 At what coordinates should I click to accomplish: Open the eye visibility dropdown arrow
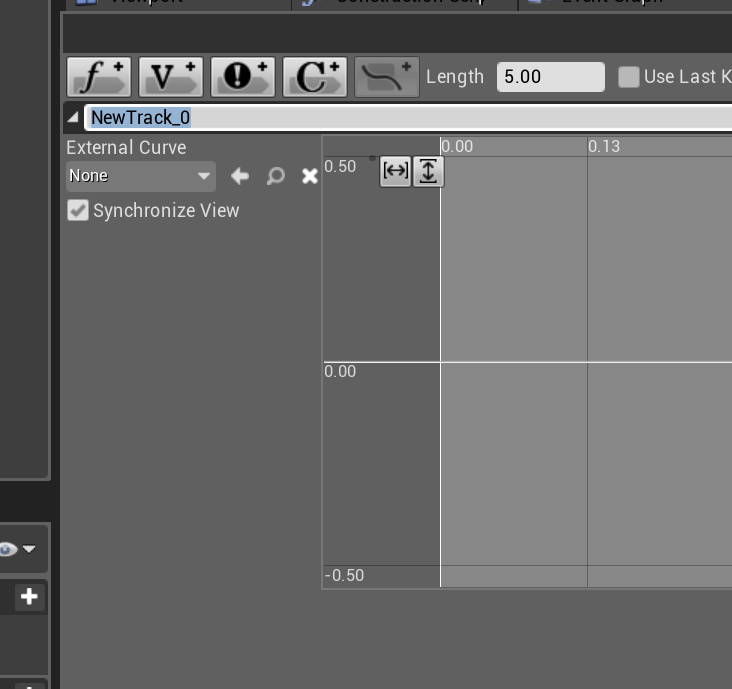tap(29, 549)
